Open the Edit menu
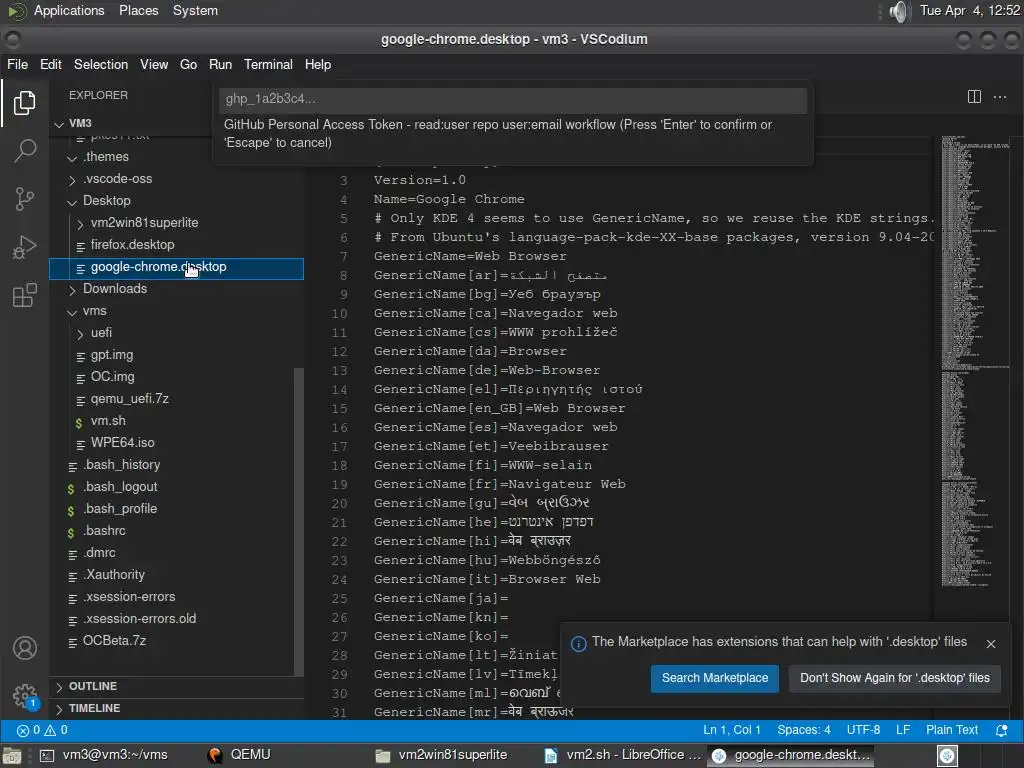 click(x=50, y=65)
